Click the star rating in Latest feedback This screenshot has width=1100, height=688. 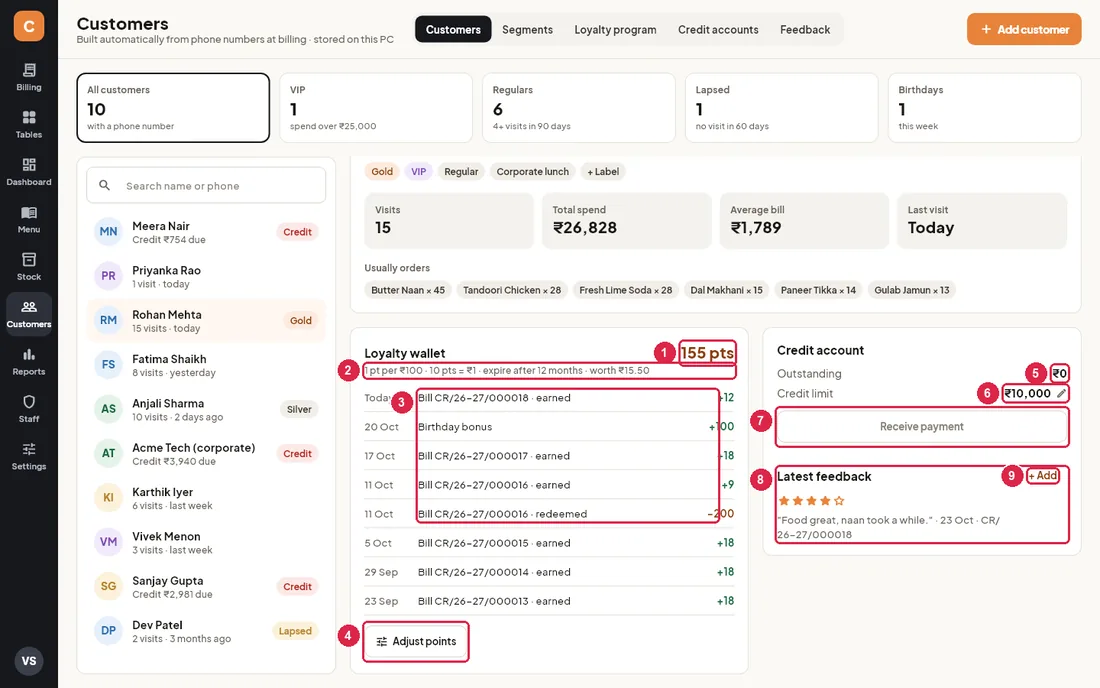811,501
